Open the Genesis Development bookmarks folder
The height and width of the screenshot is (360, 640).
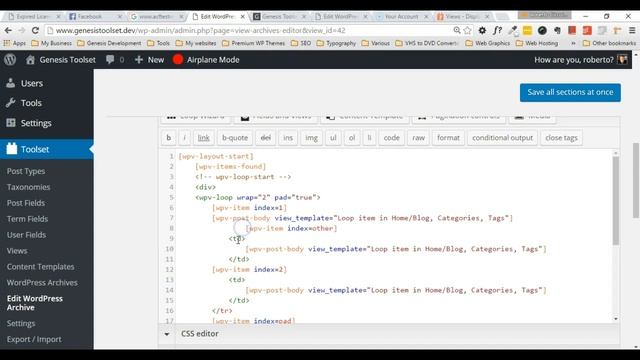pos(109,43)
